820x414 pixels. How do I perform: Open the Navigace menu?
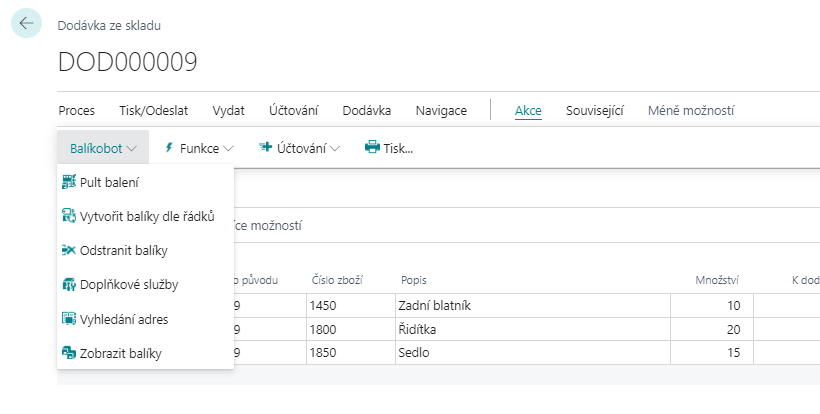(441, 110)
